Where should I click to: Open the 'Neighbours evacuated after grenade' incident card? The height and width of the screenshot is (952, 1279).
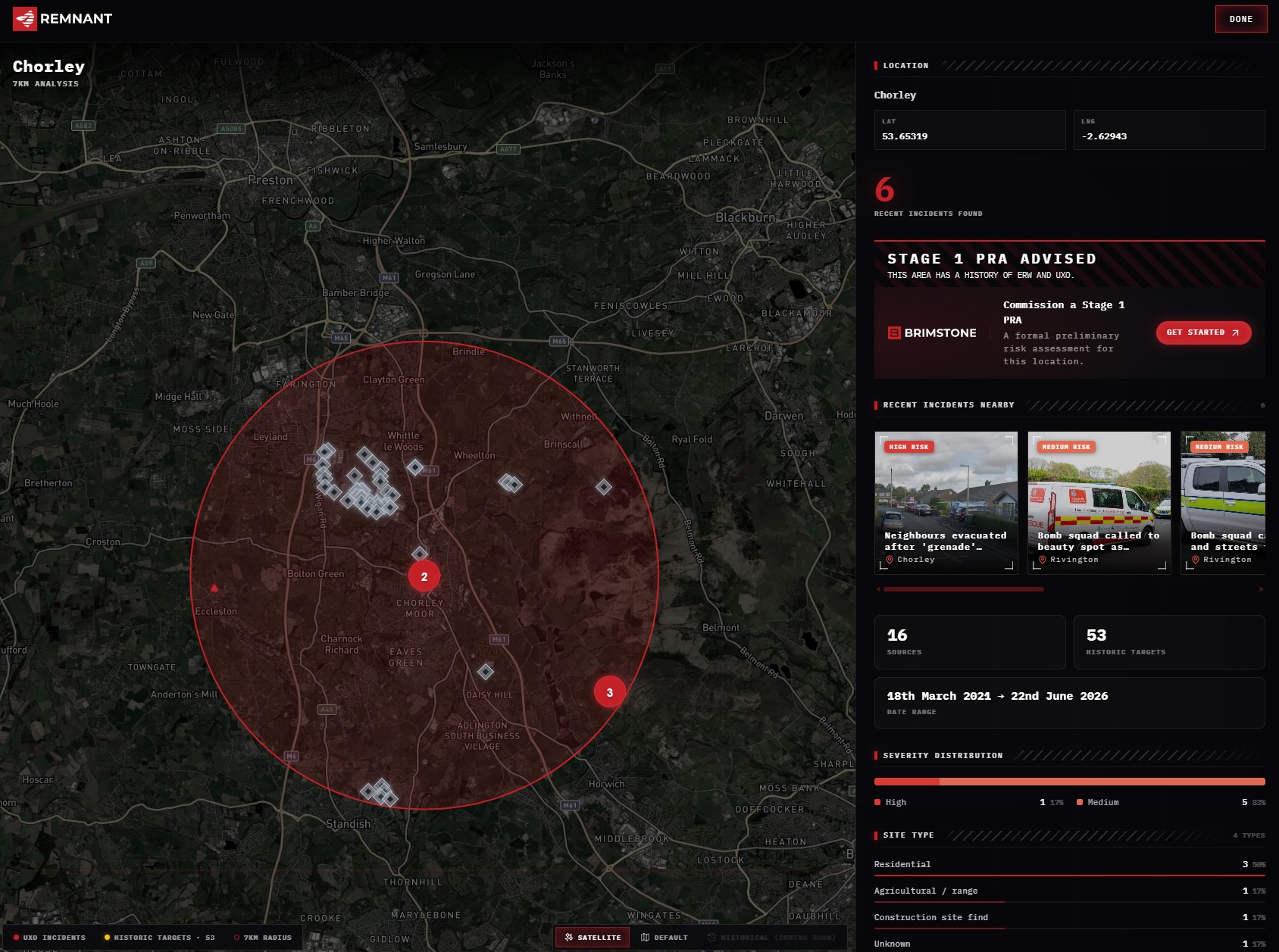(946, 503)
